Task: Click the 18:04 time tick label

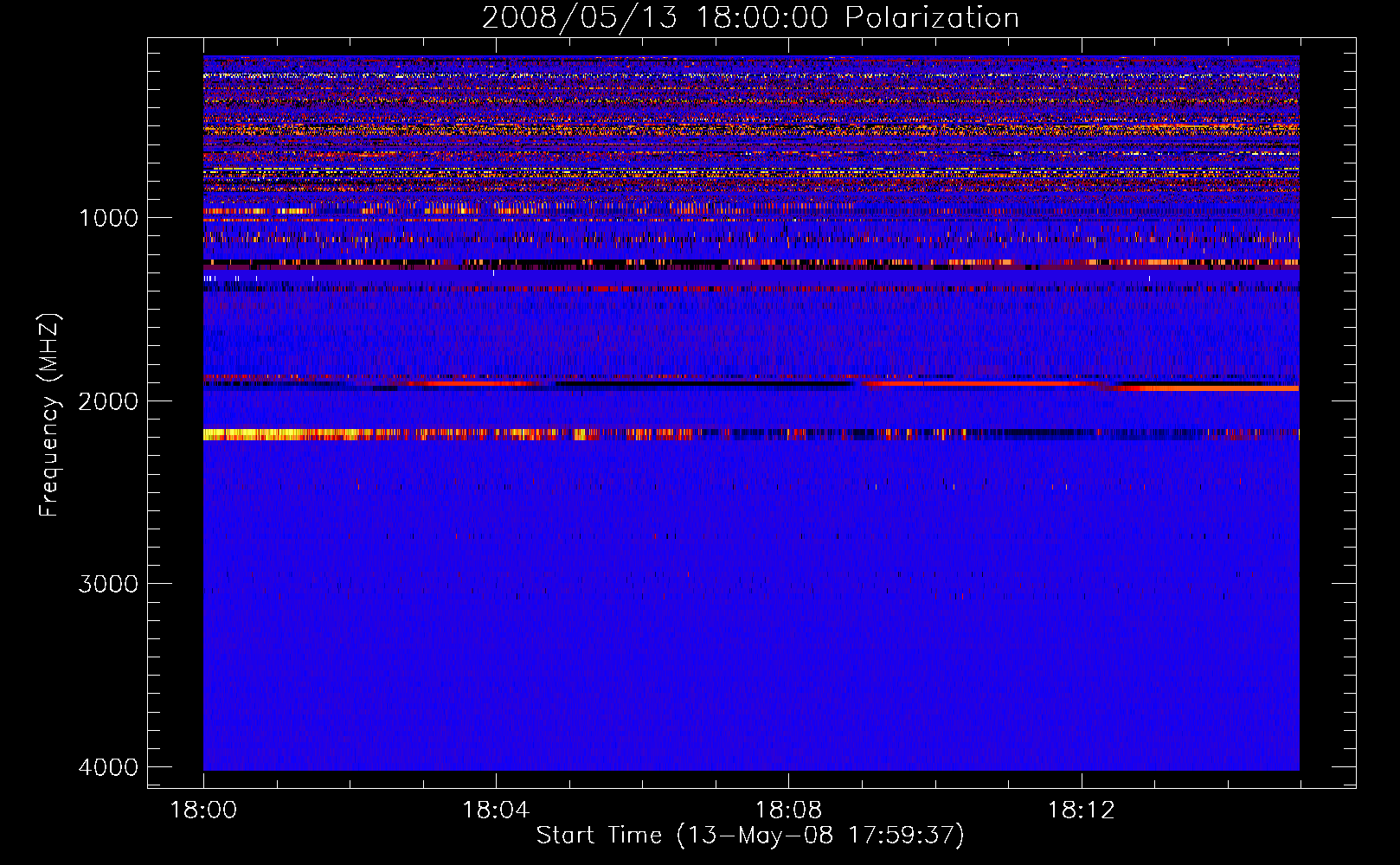Action: pyautogui.click(x=496, y=811)
